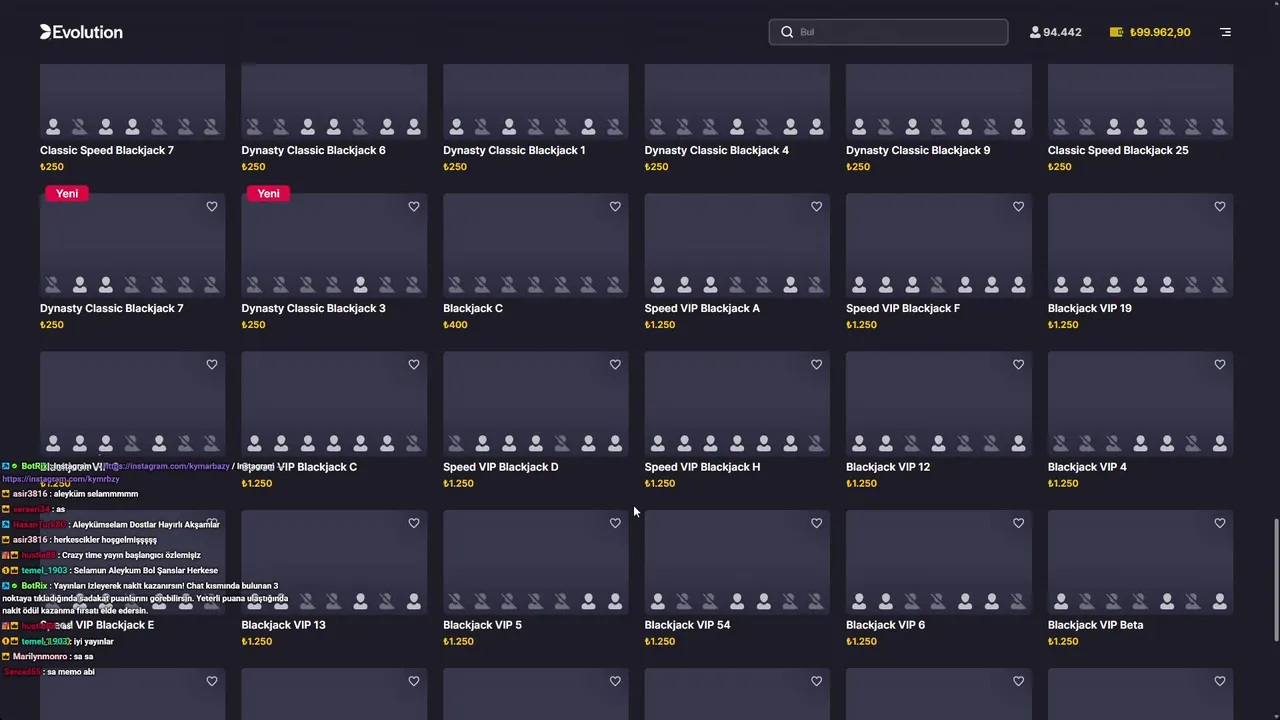This screenshot has height=720, width=1280.
Task: Add Blackjack VIP 54 to favorites
Action: pos(817,523)
